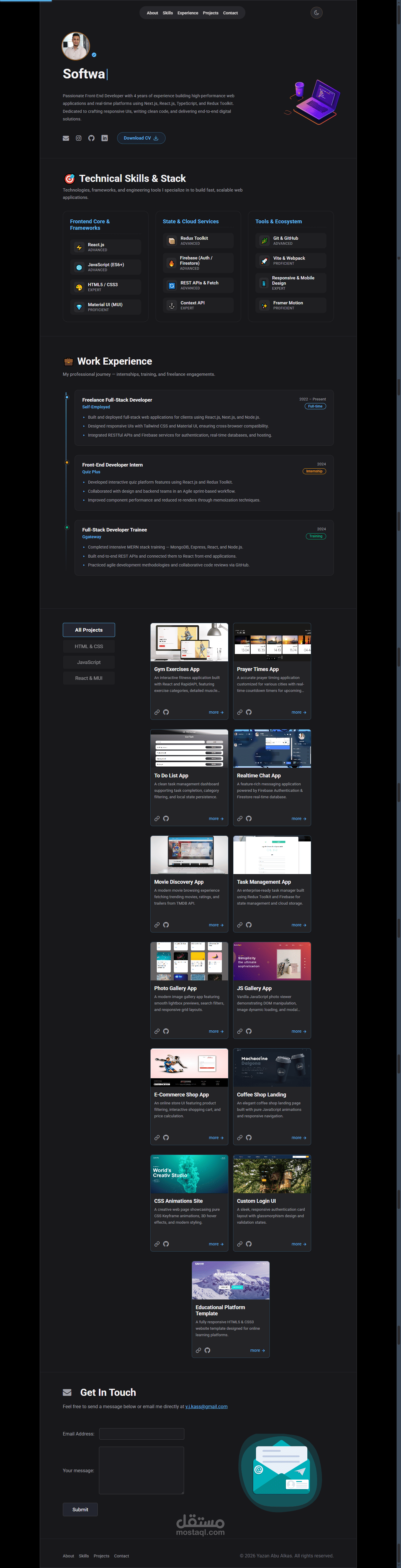Click Skills in the footer links
This screenshot has width=401, height=1568.
click(x=84, y=1556)
